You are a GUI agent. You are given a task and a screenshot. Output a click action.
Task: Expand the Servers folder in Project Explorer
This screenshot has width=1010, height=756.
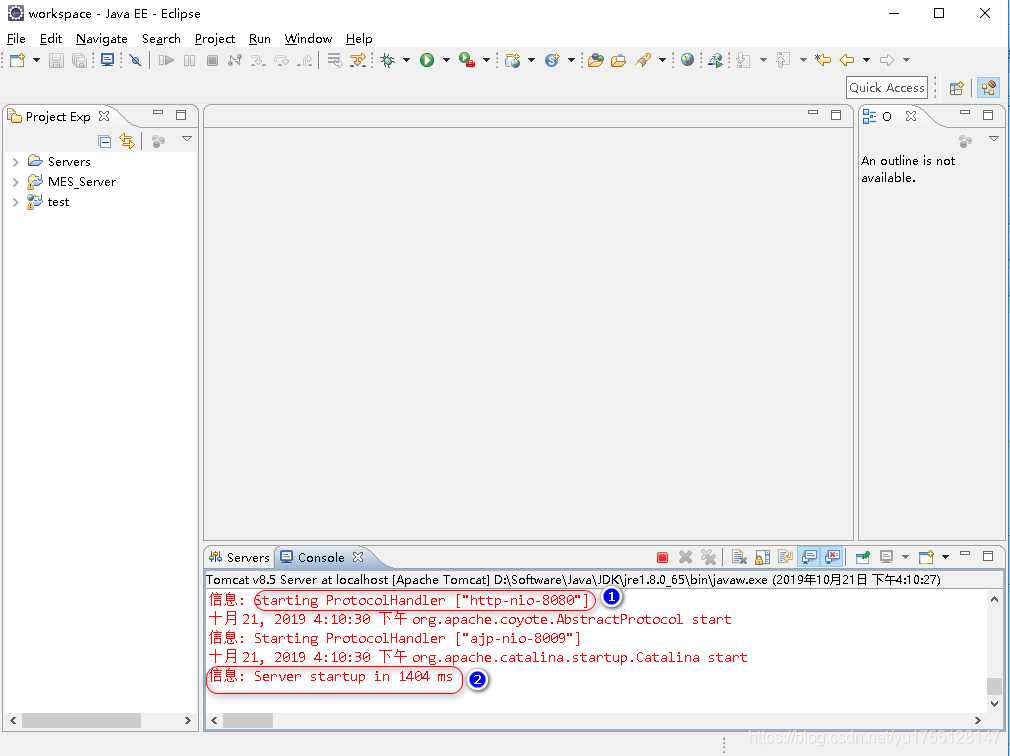pyautogui.click(x=15, y=162)
